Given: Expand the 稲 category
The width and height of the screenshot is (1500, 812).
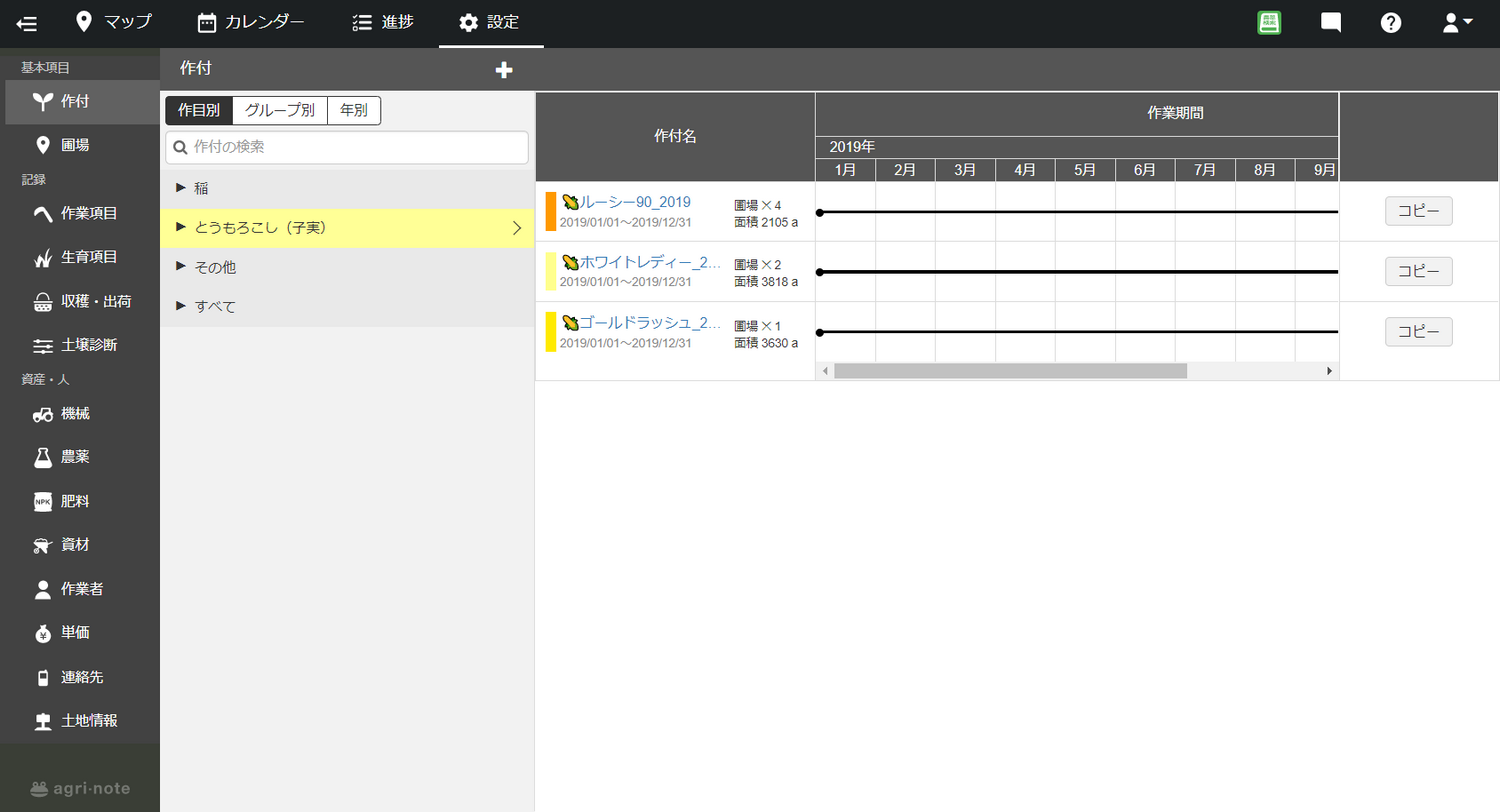Looking at the screenshot, I should pos(347,188).
